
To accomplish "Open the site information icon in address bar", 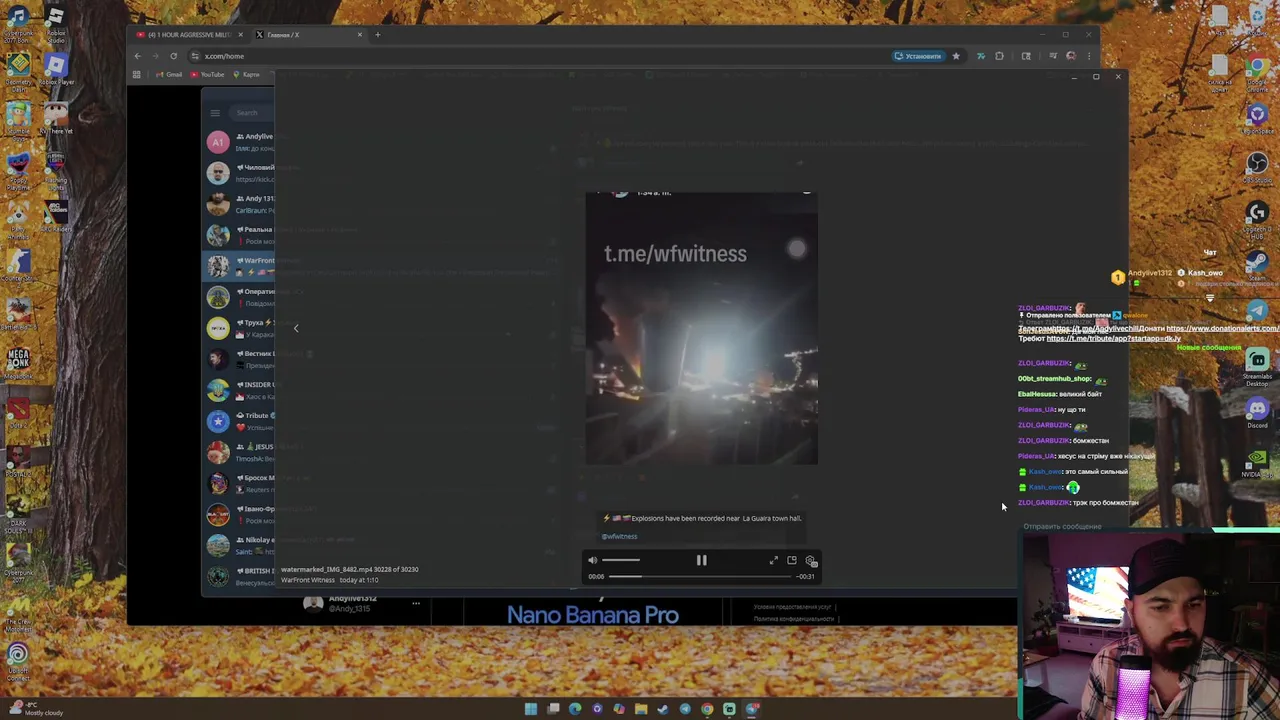I will click(195, 56).
